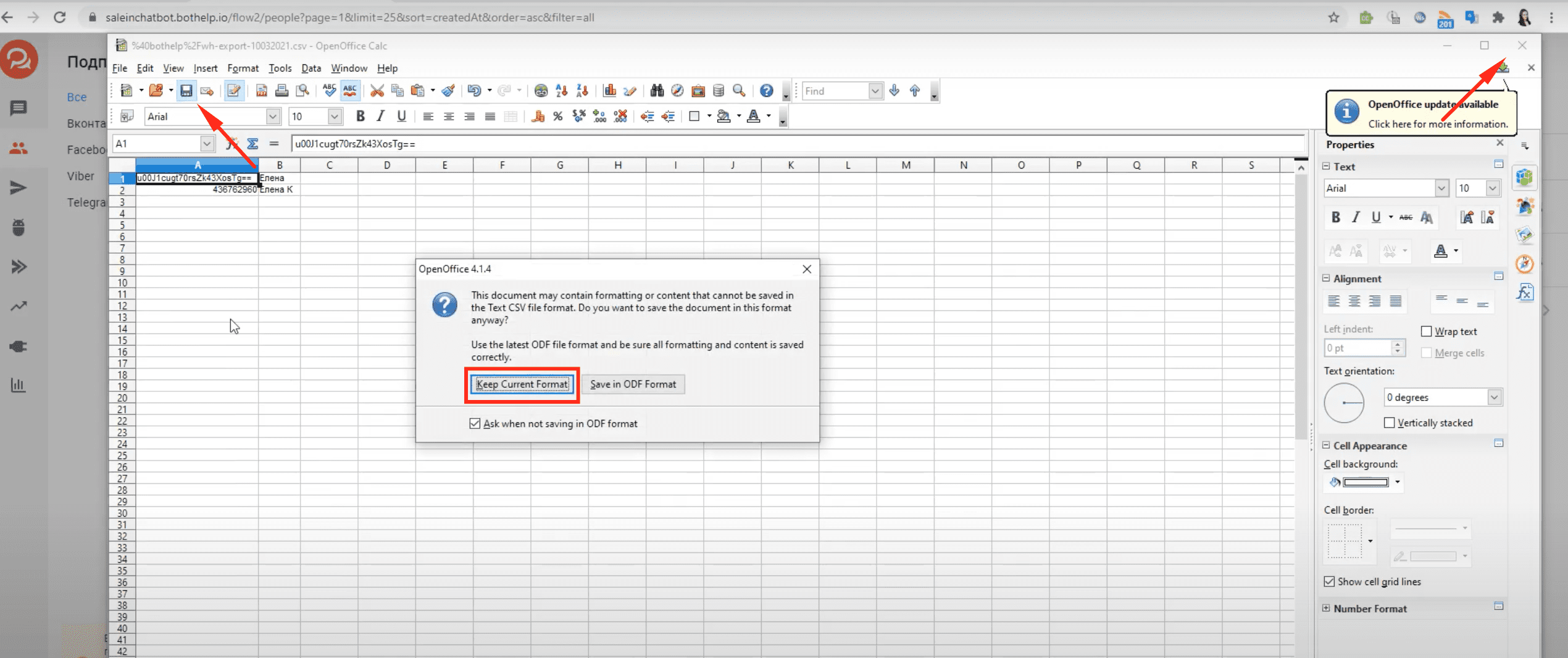Open the sidebar font name dropdown
1568x658 pixels.
click(1441, 188)
